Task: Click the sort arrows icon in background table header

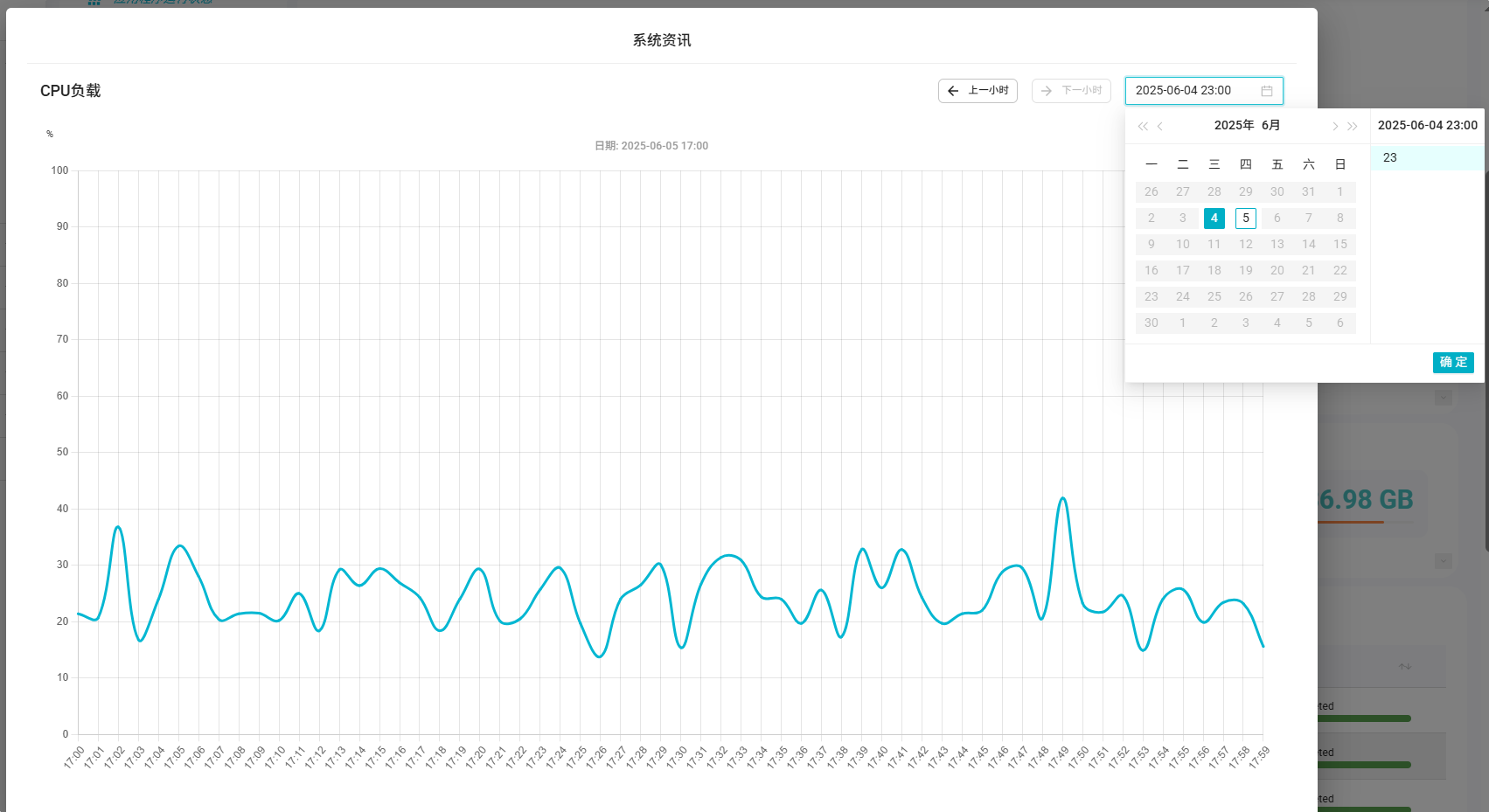Action: click(1405, 667)
